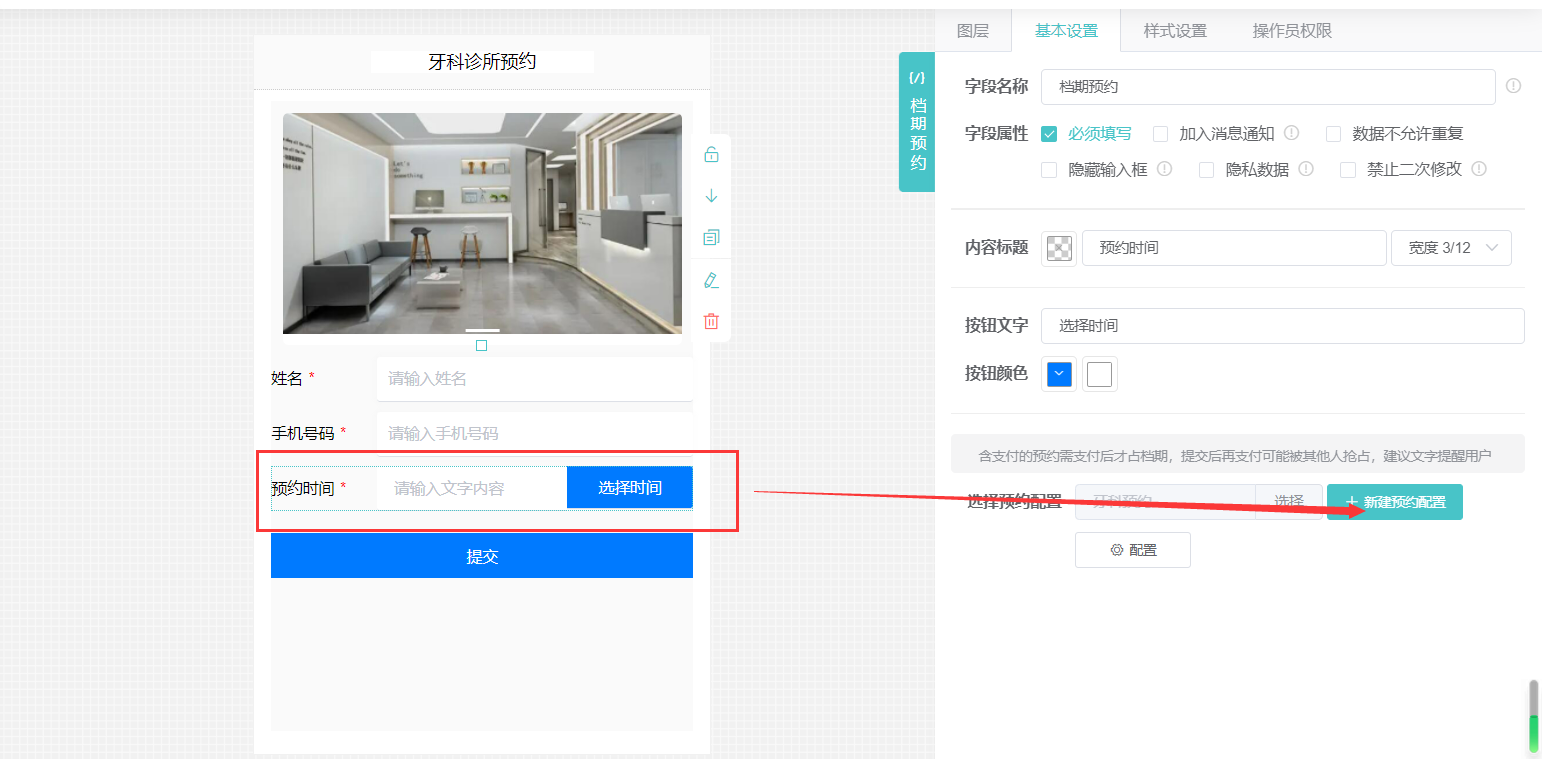1542x759 pixels.
Task: Click the 预约时间 field label in form
Action: (x=303, y=488)
